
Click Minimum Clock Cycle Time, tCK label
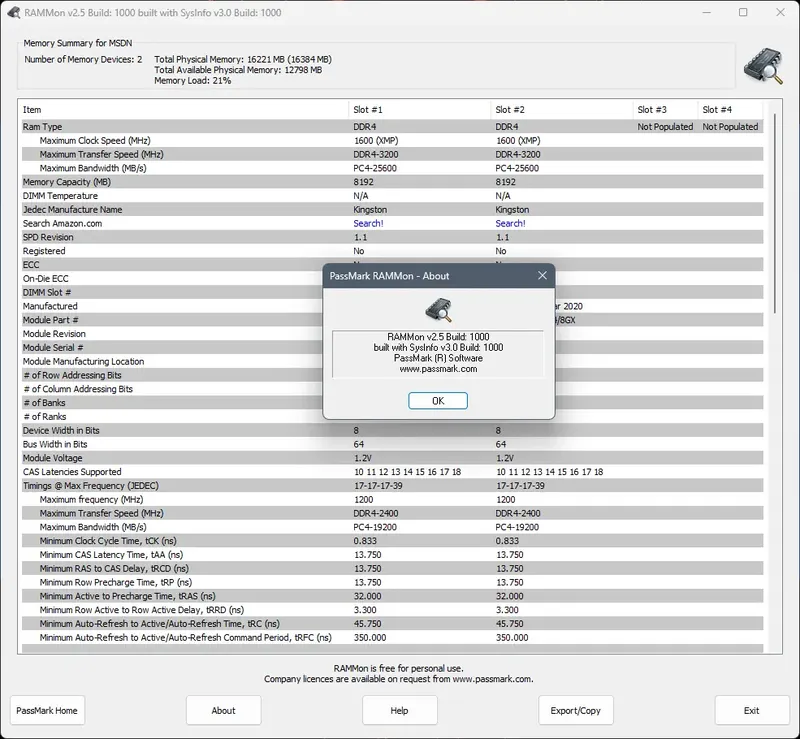tap(108, 540)
